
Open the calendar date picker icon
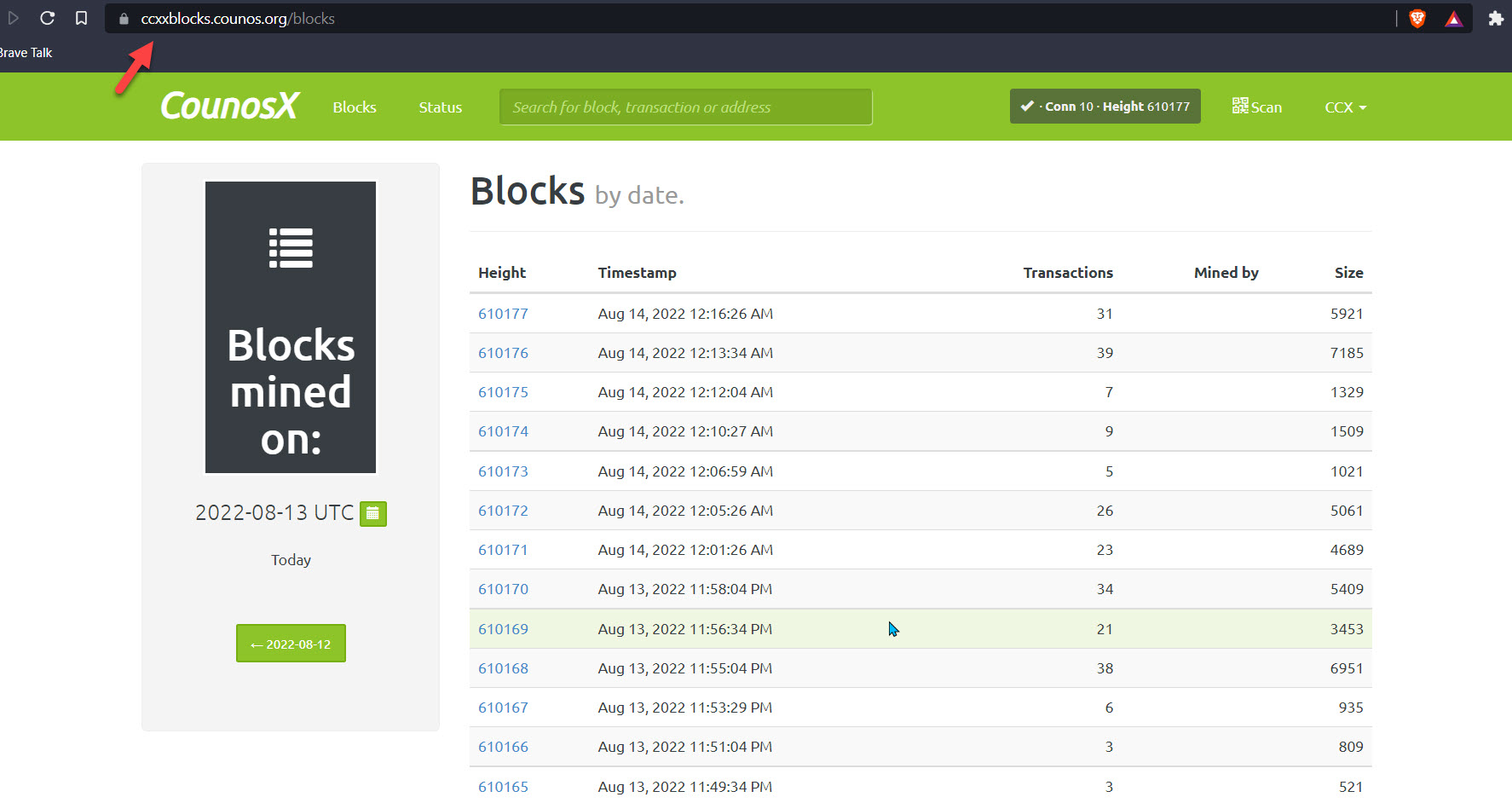pos(372,513)
